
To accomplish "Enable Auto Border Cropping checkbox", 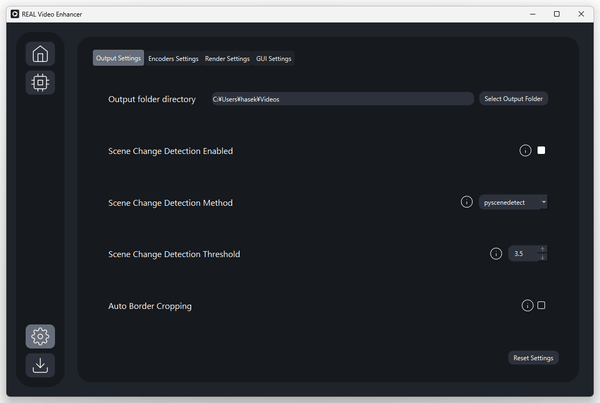I will [x=541, y=305].
